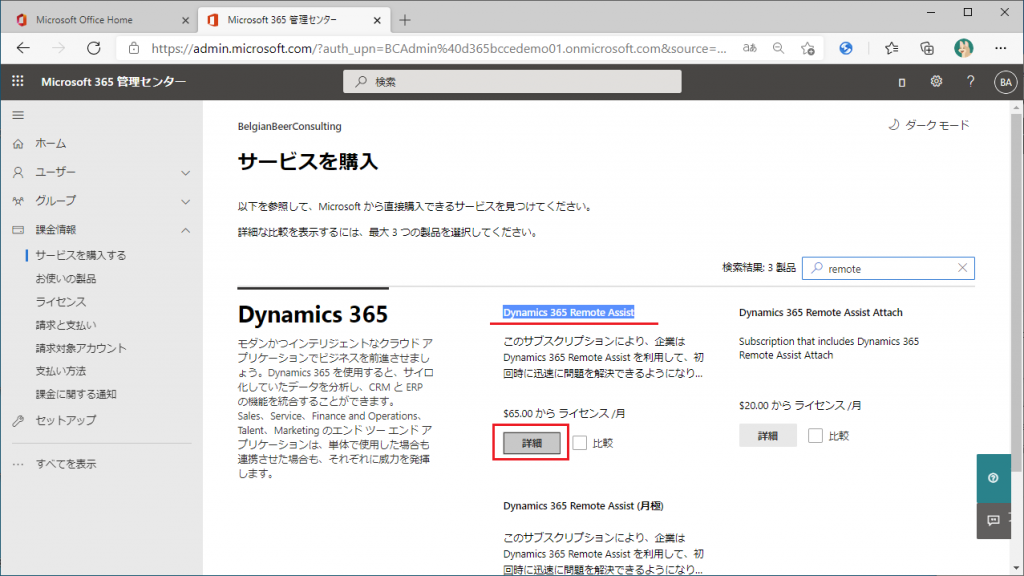Click the product filter field containing remote

(888, 268)
